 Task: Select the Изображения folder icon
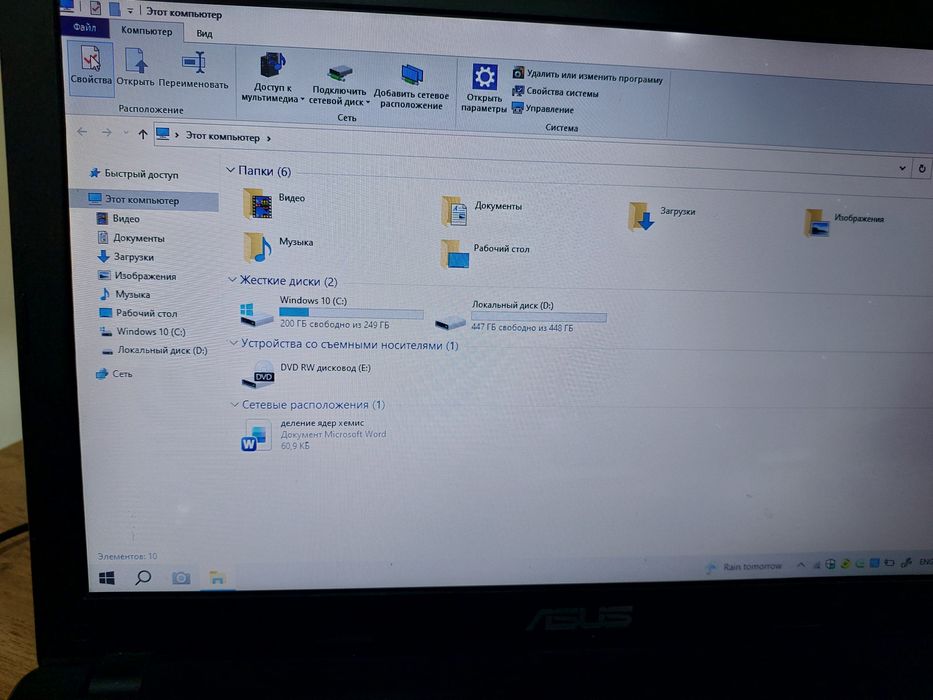(x=816, y=223)
